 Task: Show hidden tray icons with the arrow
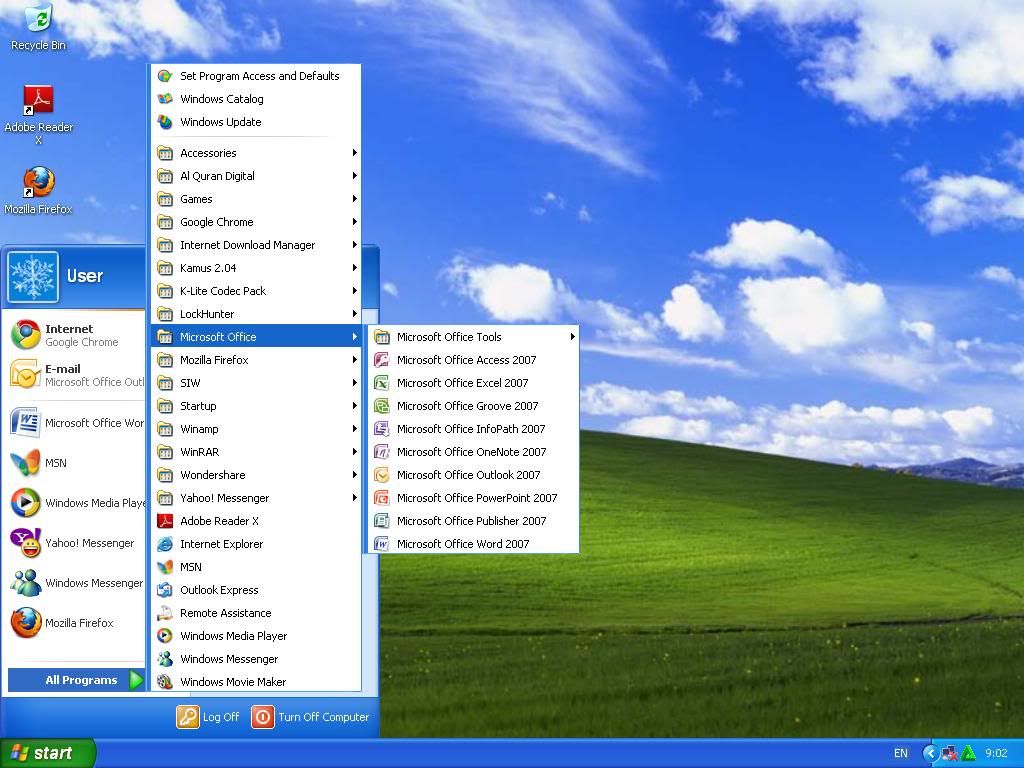(929, 754)
